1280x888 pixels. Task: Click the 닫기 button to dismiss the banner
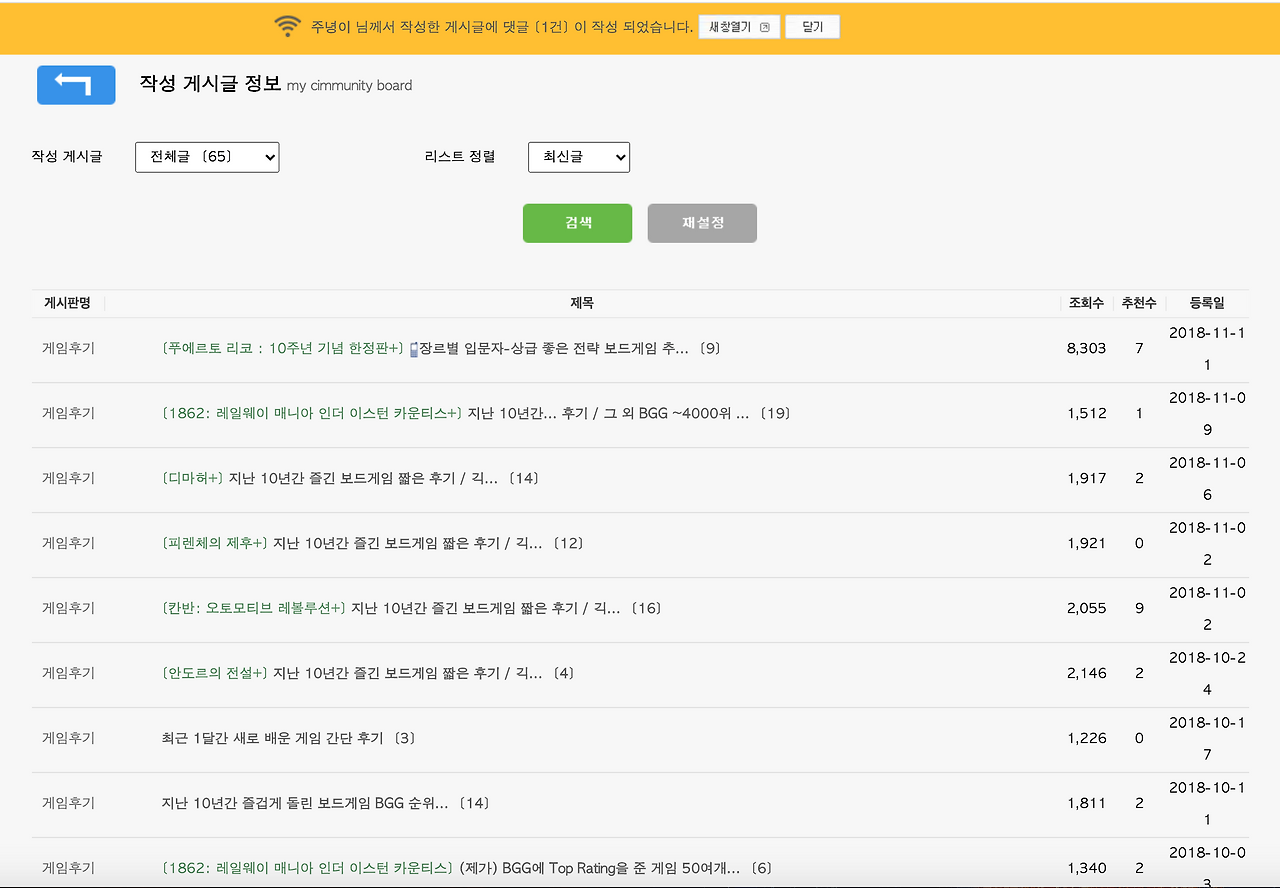tap(812, 27)
